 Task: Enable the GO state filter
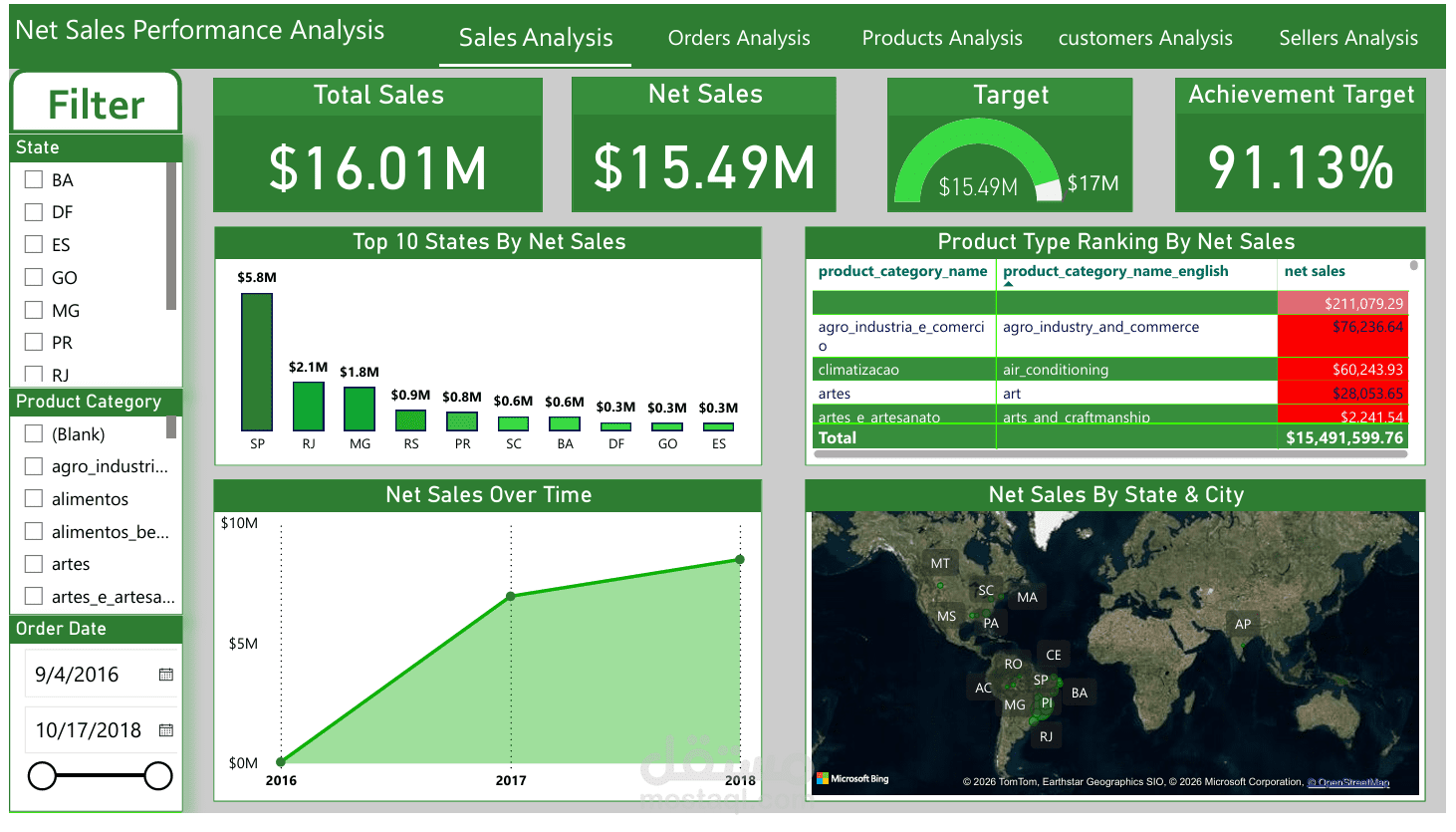(x=34, y=277)
